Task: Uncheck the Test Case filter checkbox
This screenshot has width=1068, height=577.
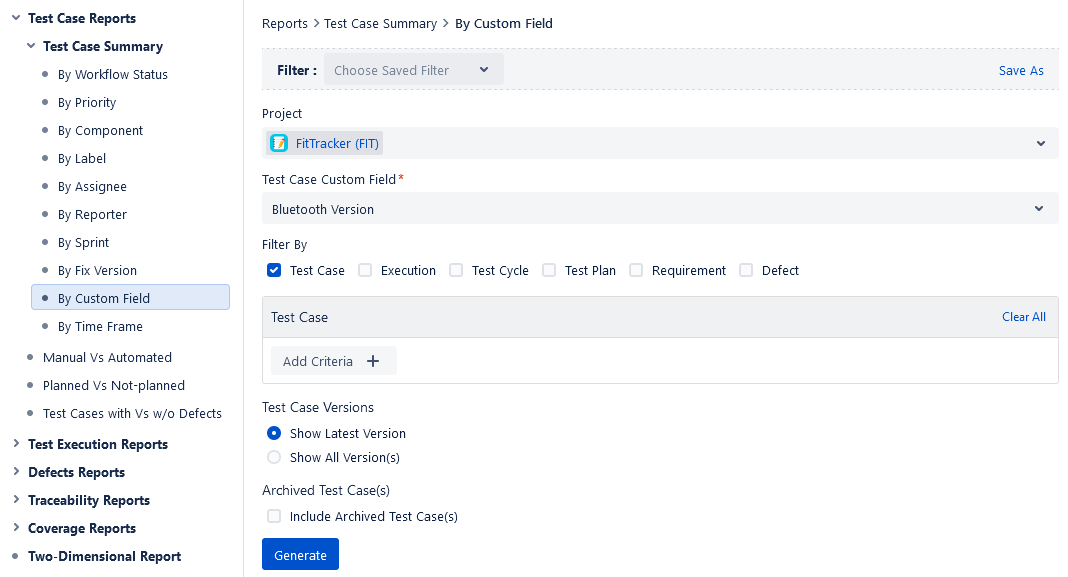Action: 273,270
